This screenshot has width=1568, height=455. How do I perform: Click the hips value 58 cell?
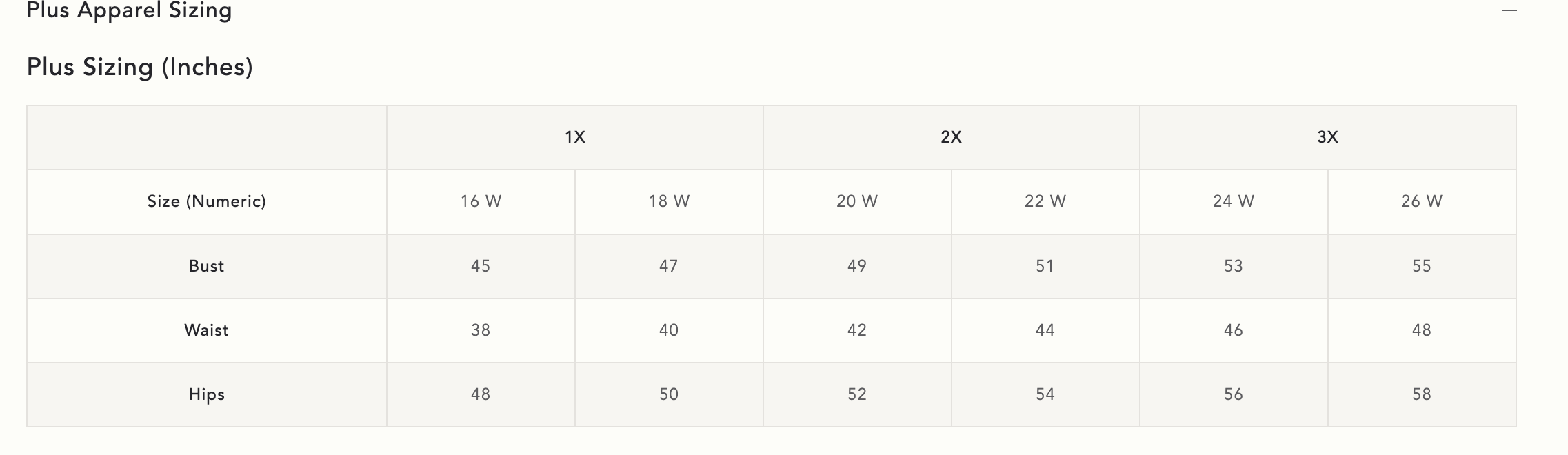(1422, 394)
